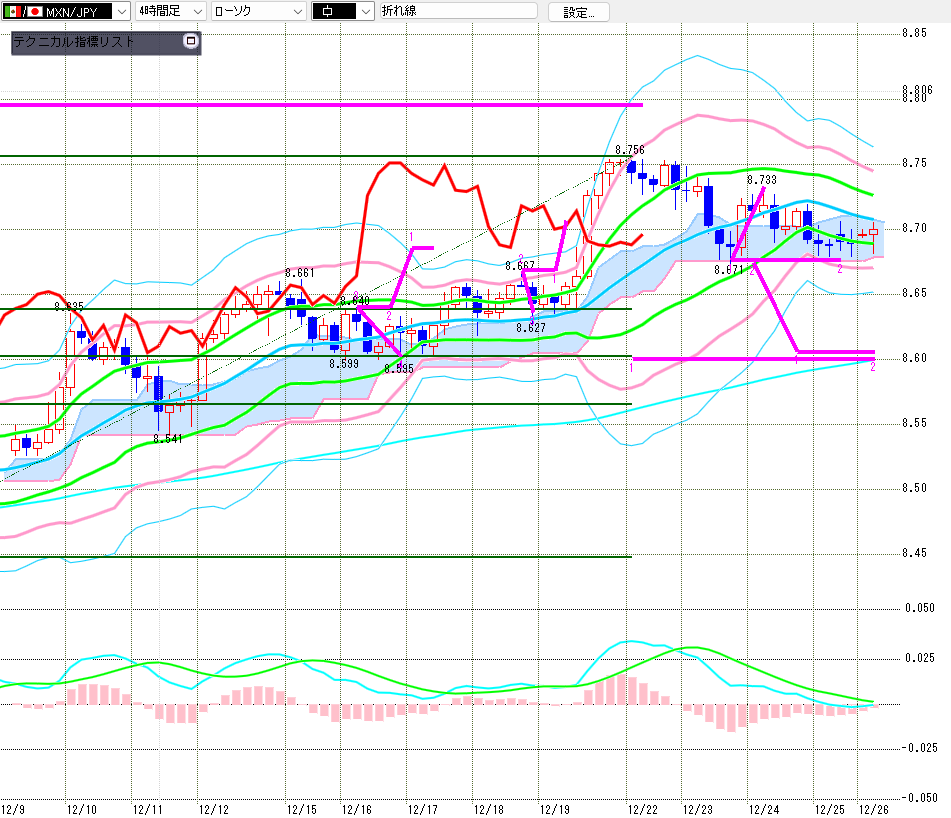Select the thick magenta line near 8.80
This screenshot has width=951, height=818.
320,104
